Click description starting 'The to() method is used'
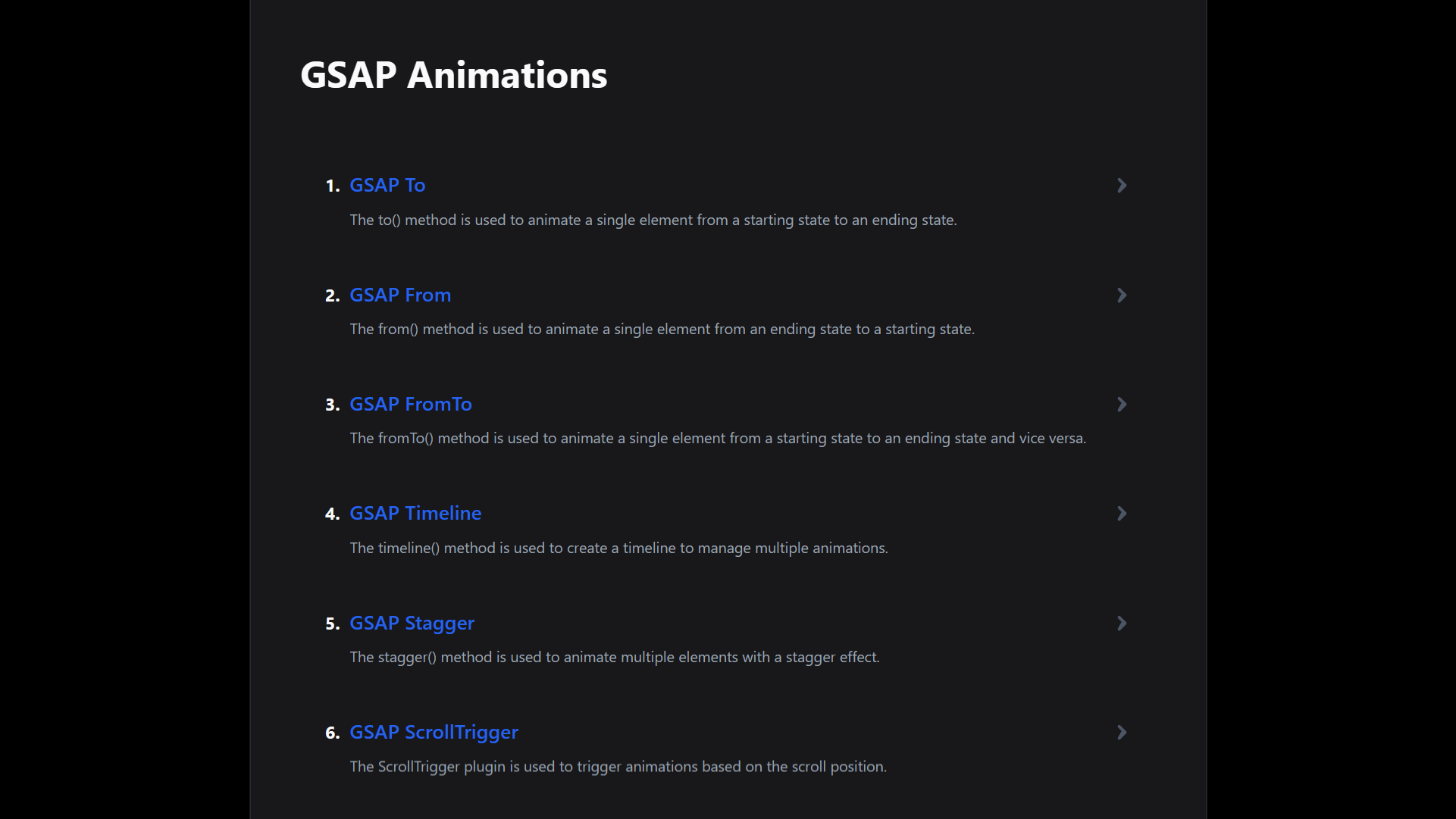 coord(653,220)
